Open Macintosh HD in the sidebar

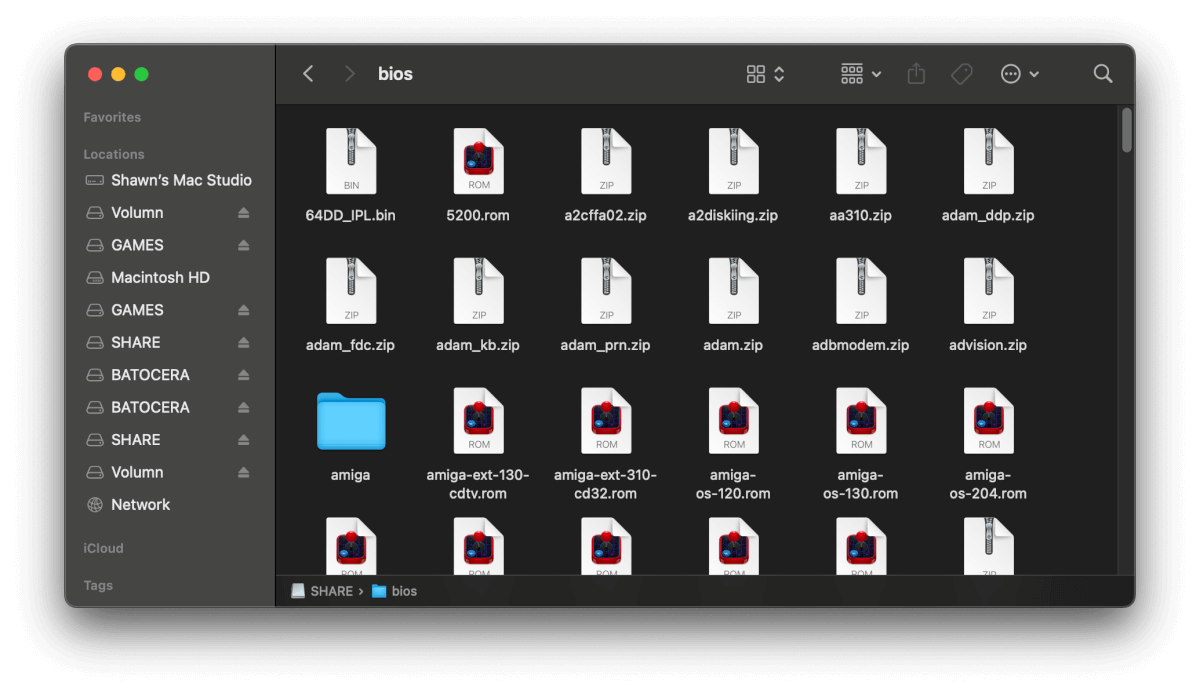click(x=160, y=278)
